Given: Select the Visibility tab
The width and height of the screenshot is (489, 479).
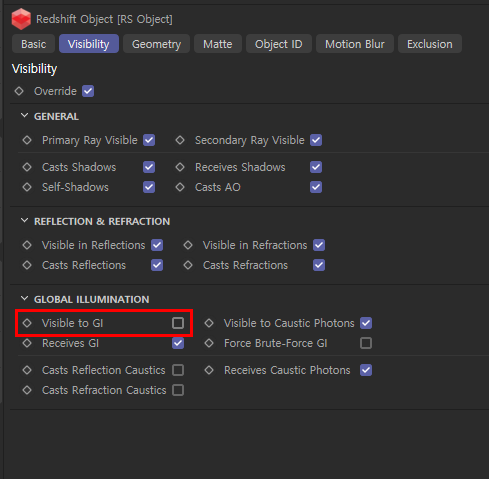Looking at the screenshot, I should (89, 44).
